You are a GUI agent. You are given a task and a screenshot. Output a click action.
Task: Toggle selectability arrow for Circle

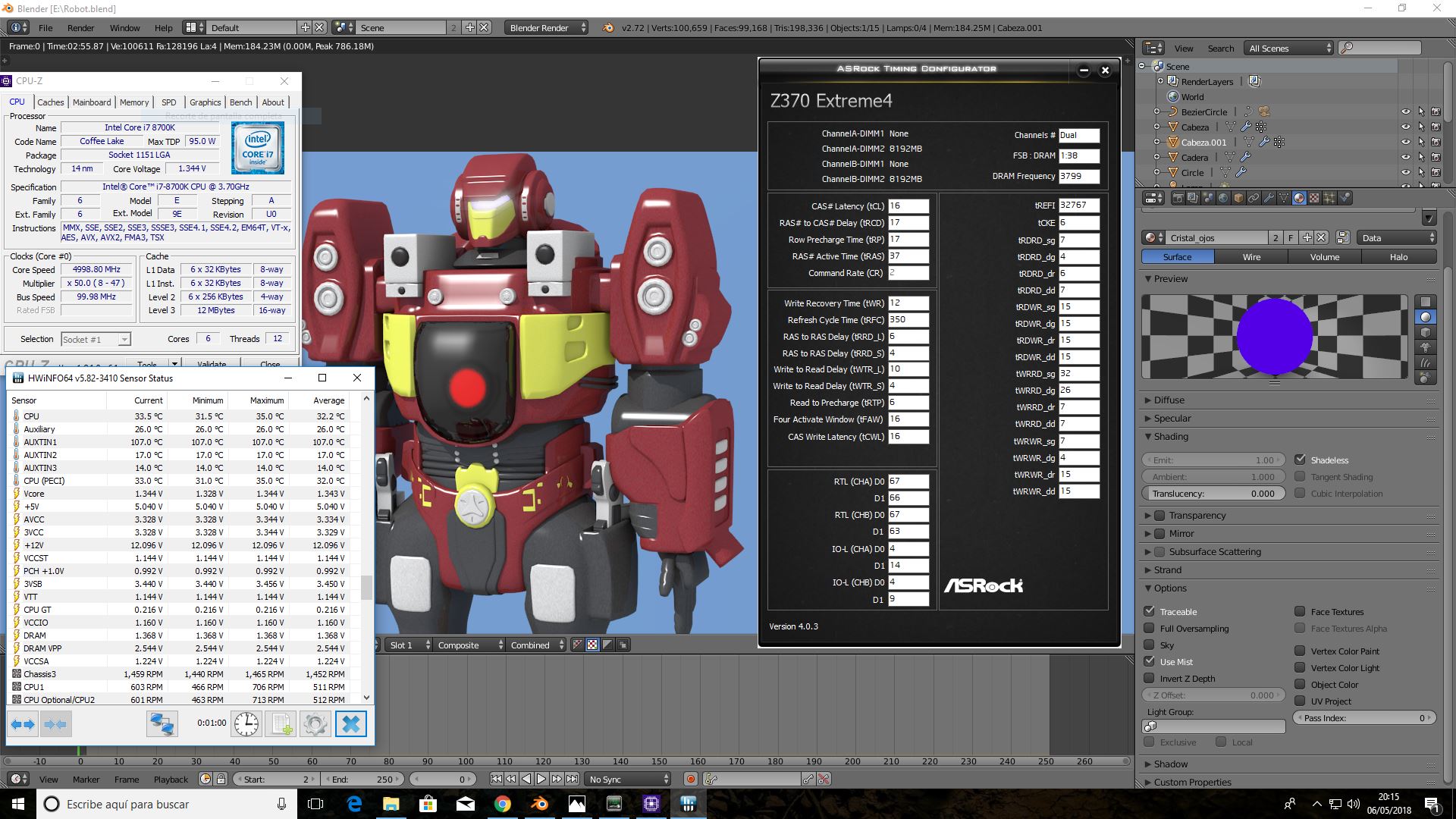pyautogui.click(x=1421, y=173)
